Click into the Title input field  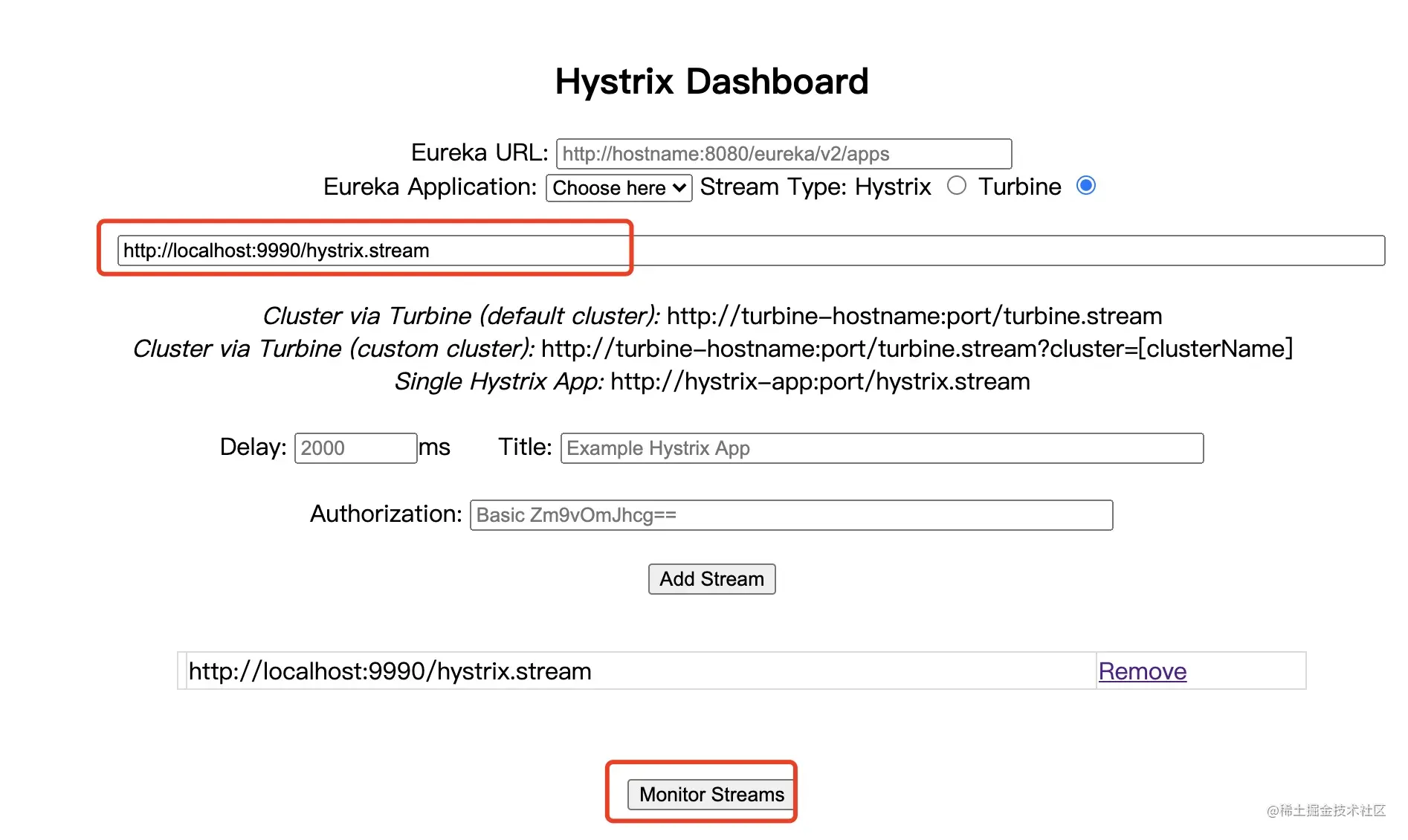(x=882, y=448)
